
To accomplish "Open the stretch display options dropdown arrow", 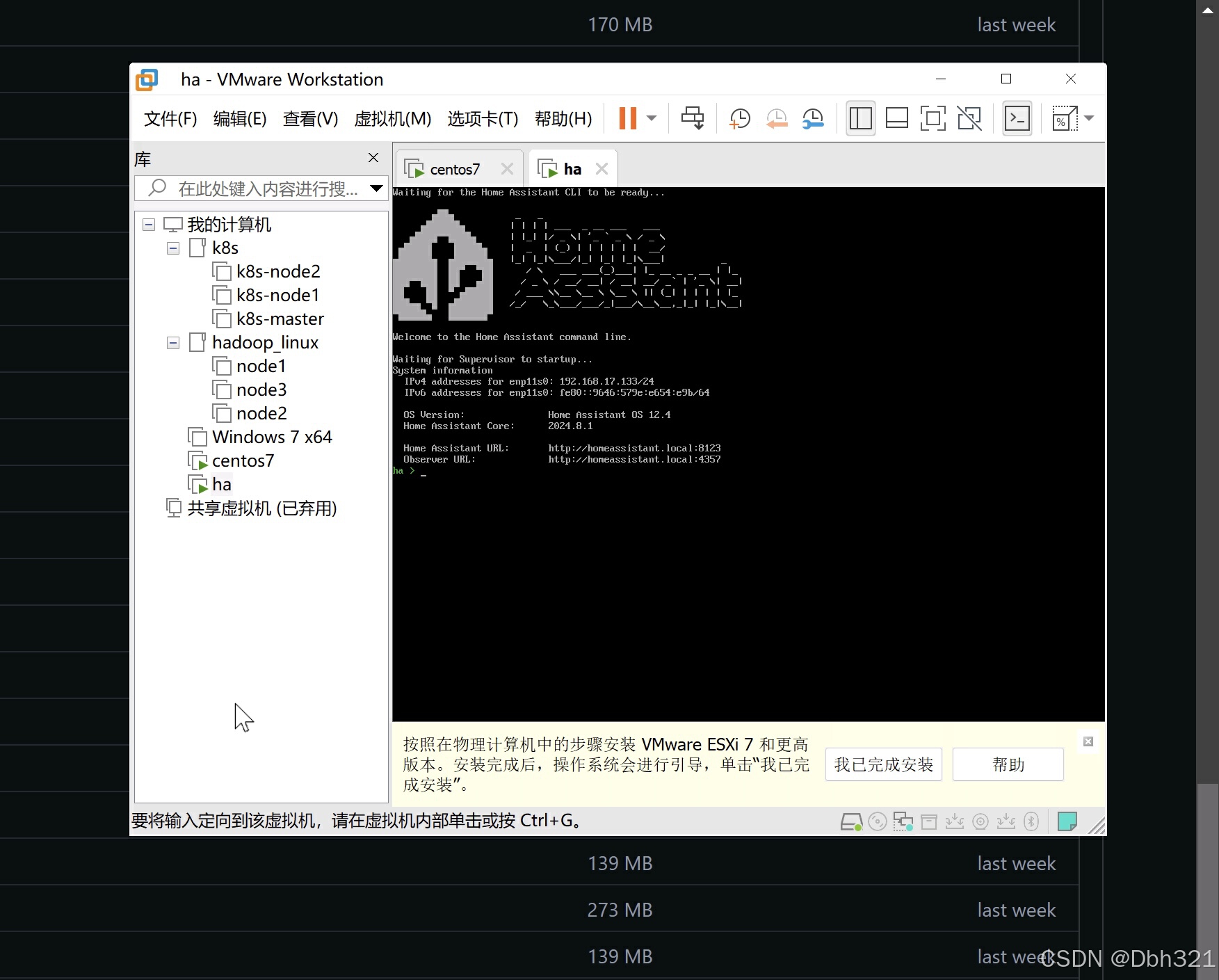I will [x=1089, y=118].
